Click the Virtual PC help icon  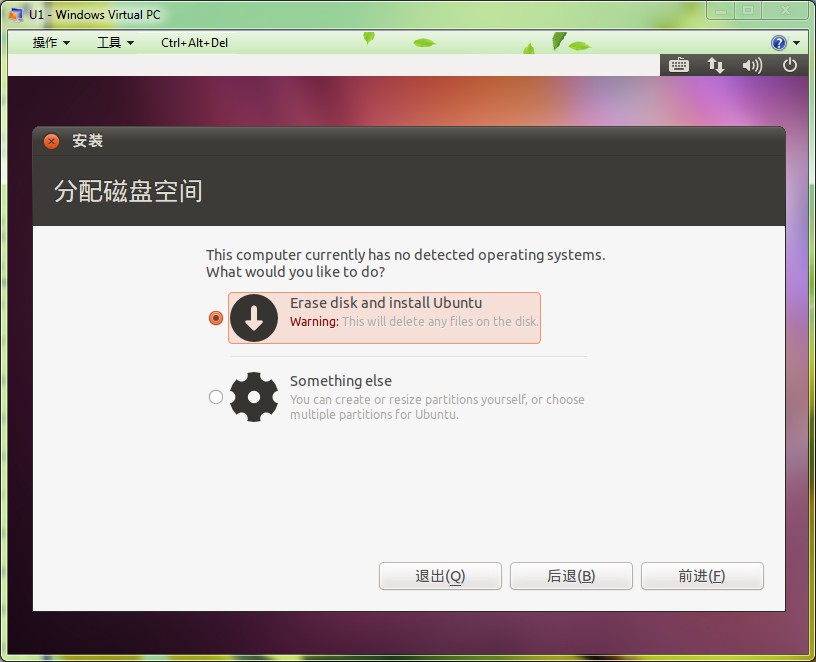779,43
